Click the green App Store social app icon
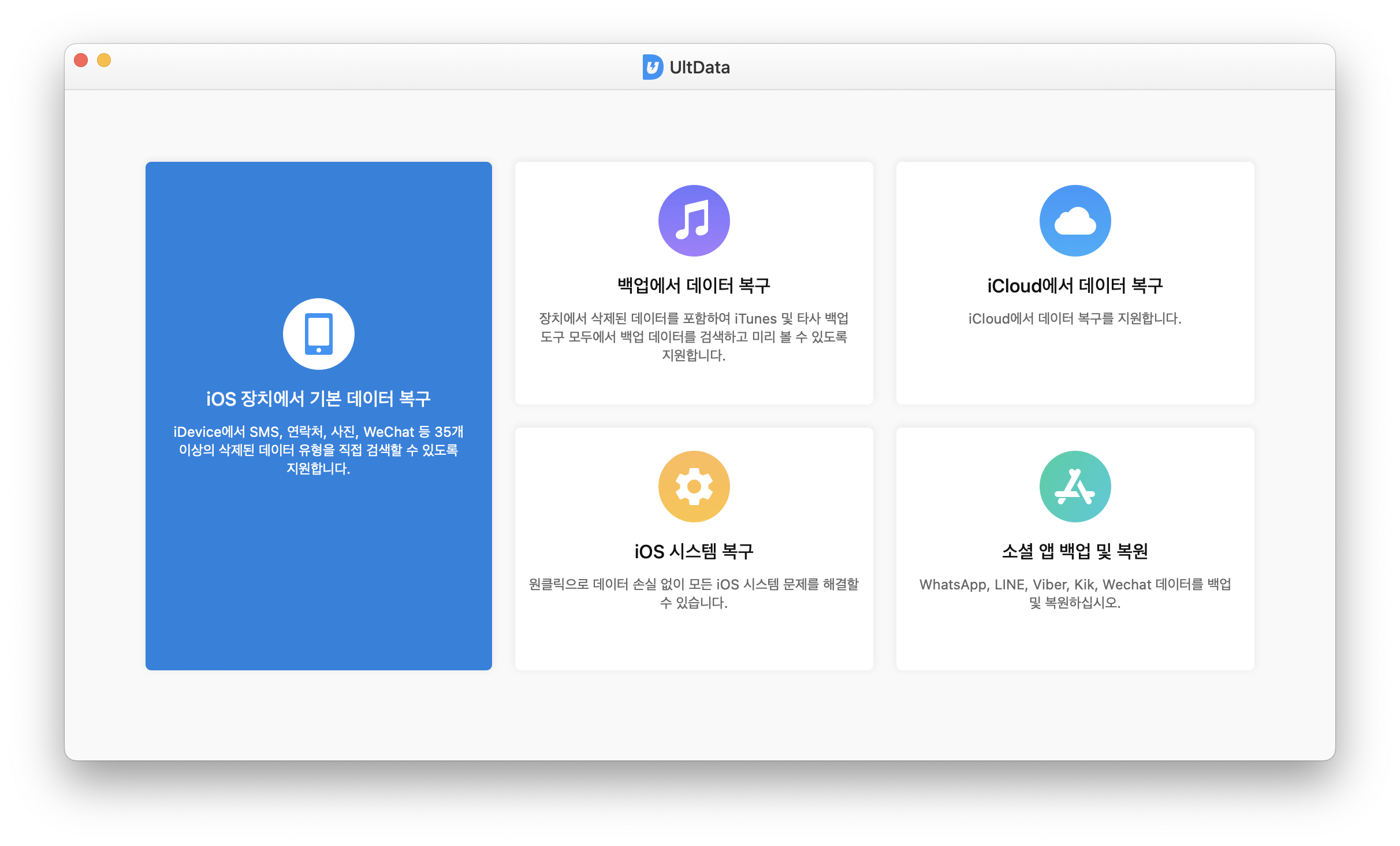The height and width of the screenshot is (846, 1400). [1075, 487]
